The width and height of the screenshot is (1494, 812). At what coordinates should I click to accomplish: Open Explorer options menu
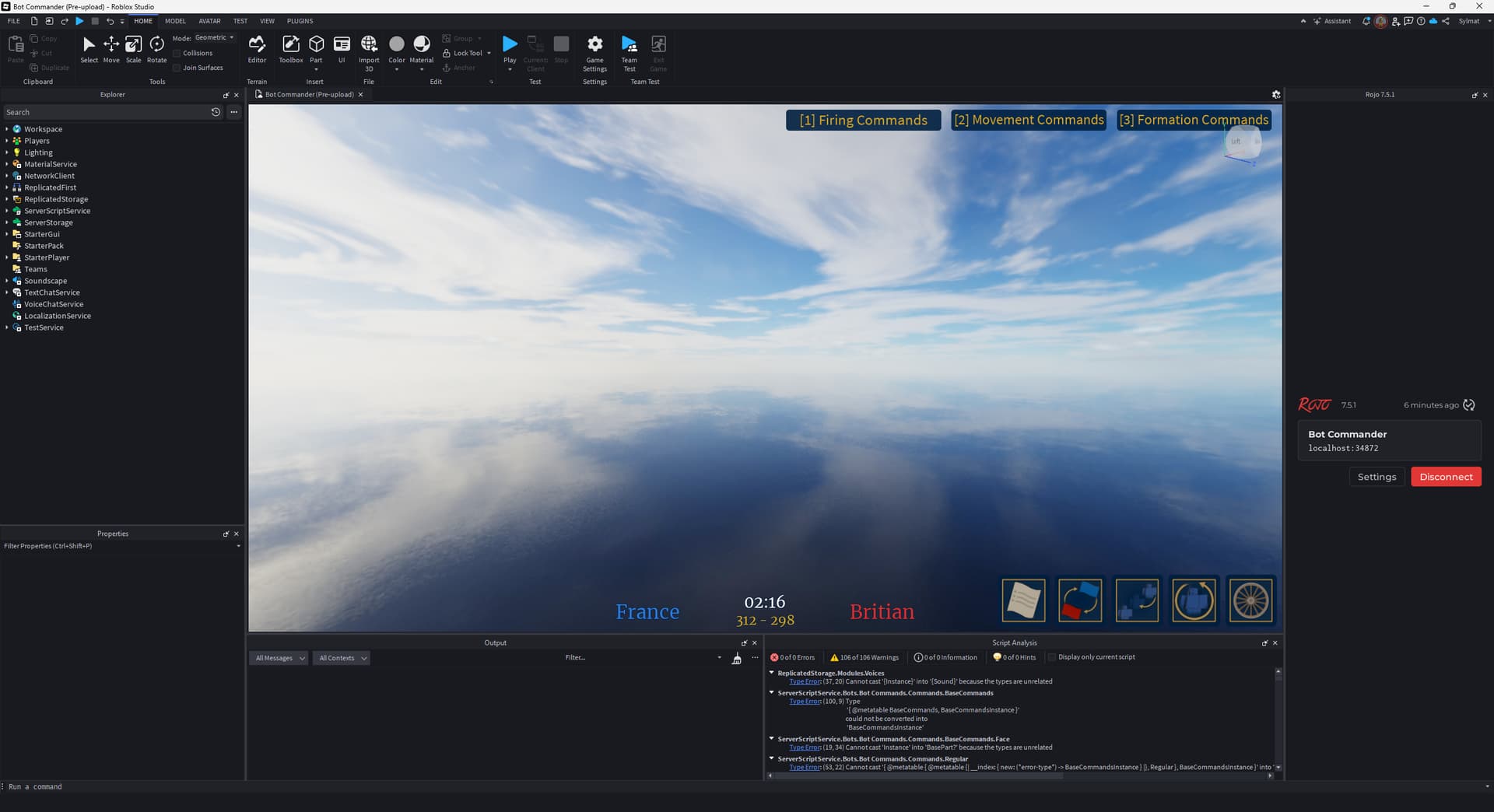click(233, 112)
